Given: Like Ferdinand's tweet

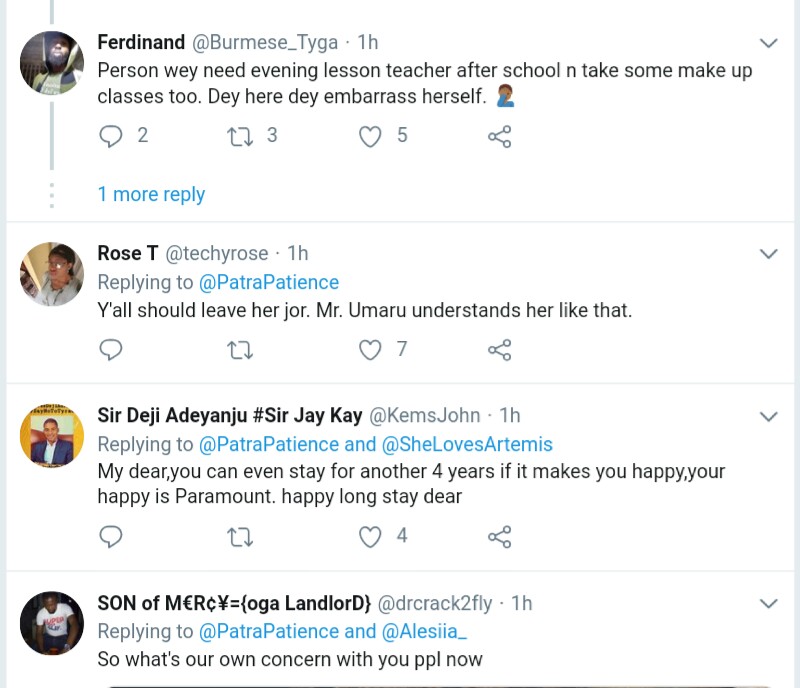Looking at the screenshot, I should pyautogui.click(x=370, y=136).
